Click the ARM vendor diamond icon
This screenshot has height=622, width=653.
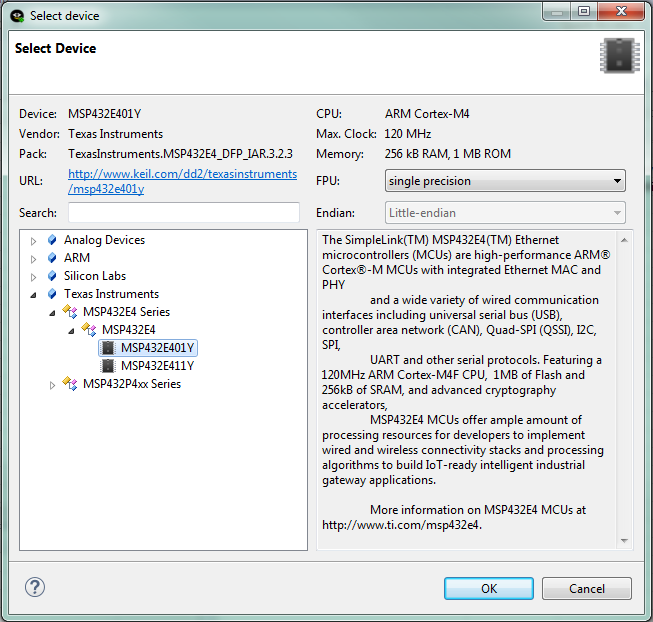click(x=52, y=258)
